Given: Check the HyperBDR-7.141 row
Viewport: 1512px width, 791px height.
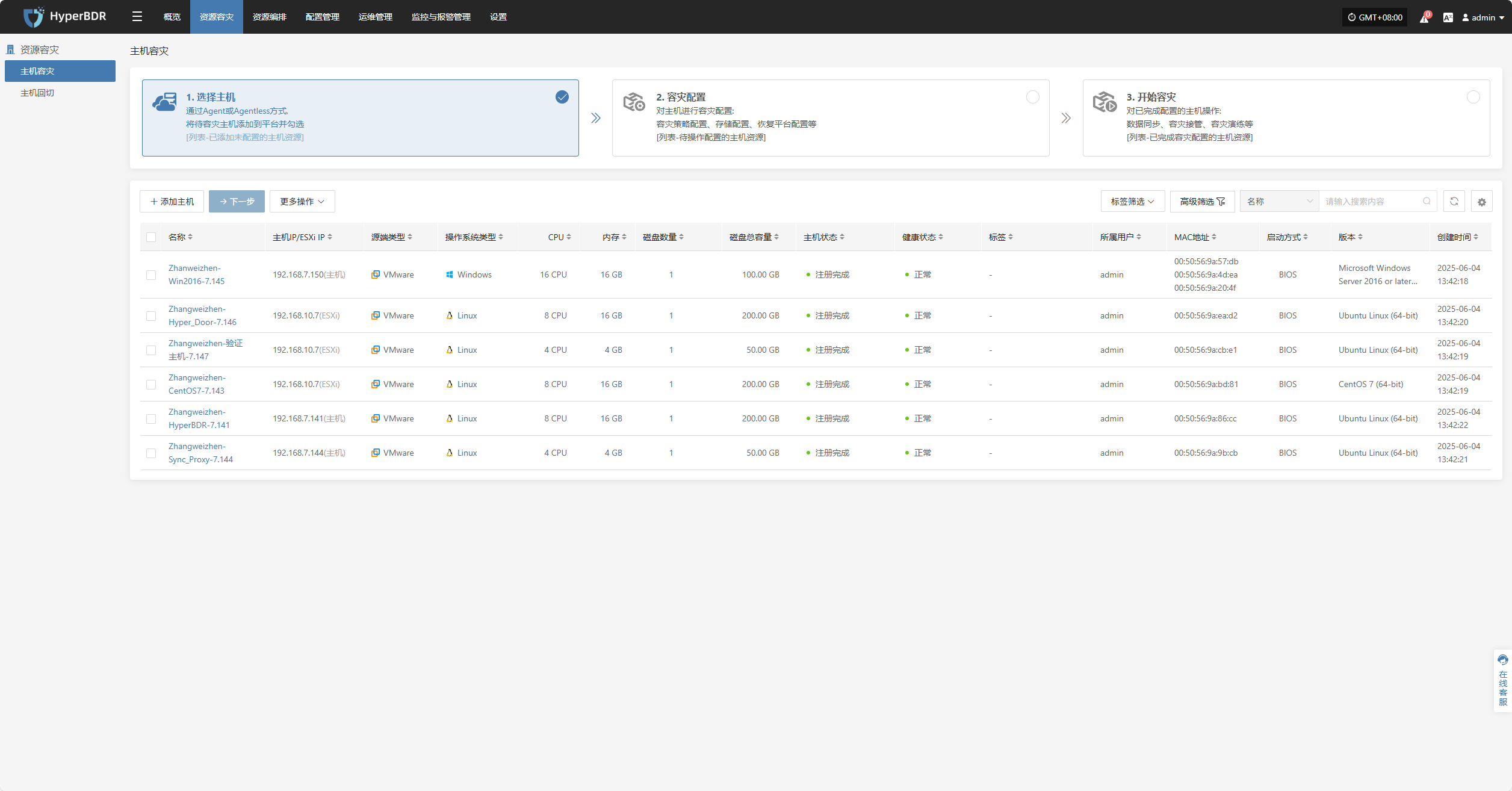Looking at the screenshot, I should 151,419.
